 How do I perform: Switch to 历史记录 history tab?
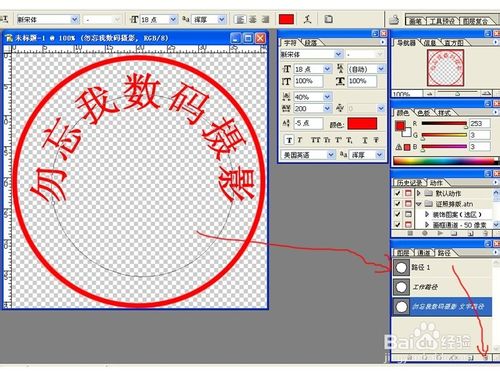(409, 183)
